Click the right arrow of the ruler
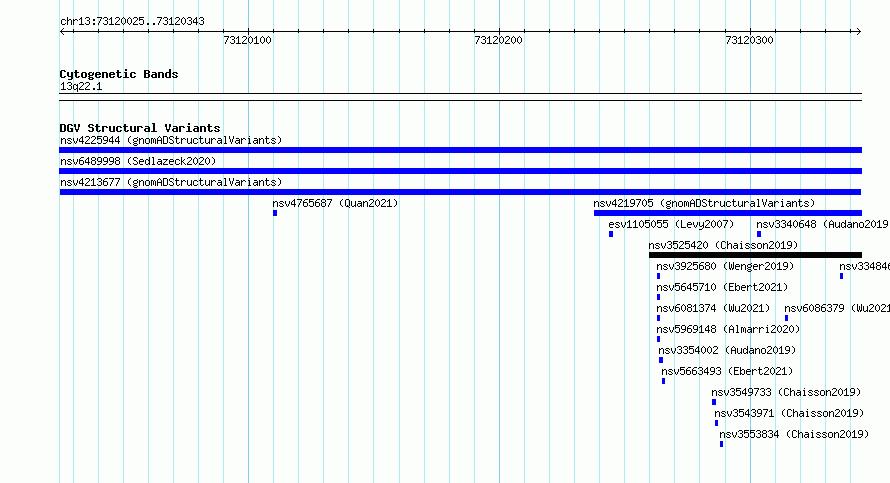This screenshot has width=890, height=483. (858, 32)
